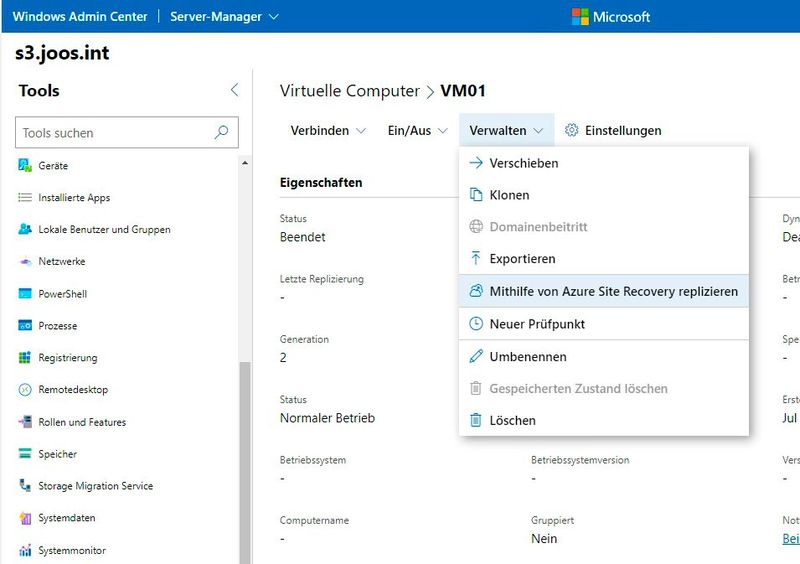The width and height of the screenshot is (800, 564).
Task: Choose Mithilfe von Azure Site Recovery replizieren
Action: (x=604, y=291)
